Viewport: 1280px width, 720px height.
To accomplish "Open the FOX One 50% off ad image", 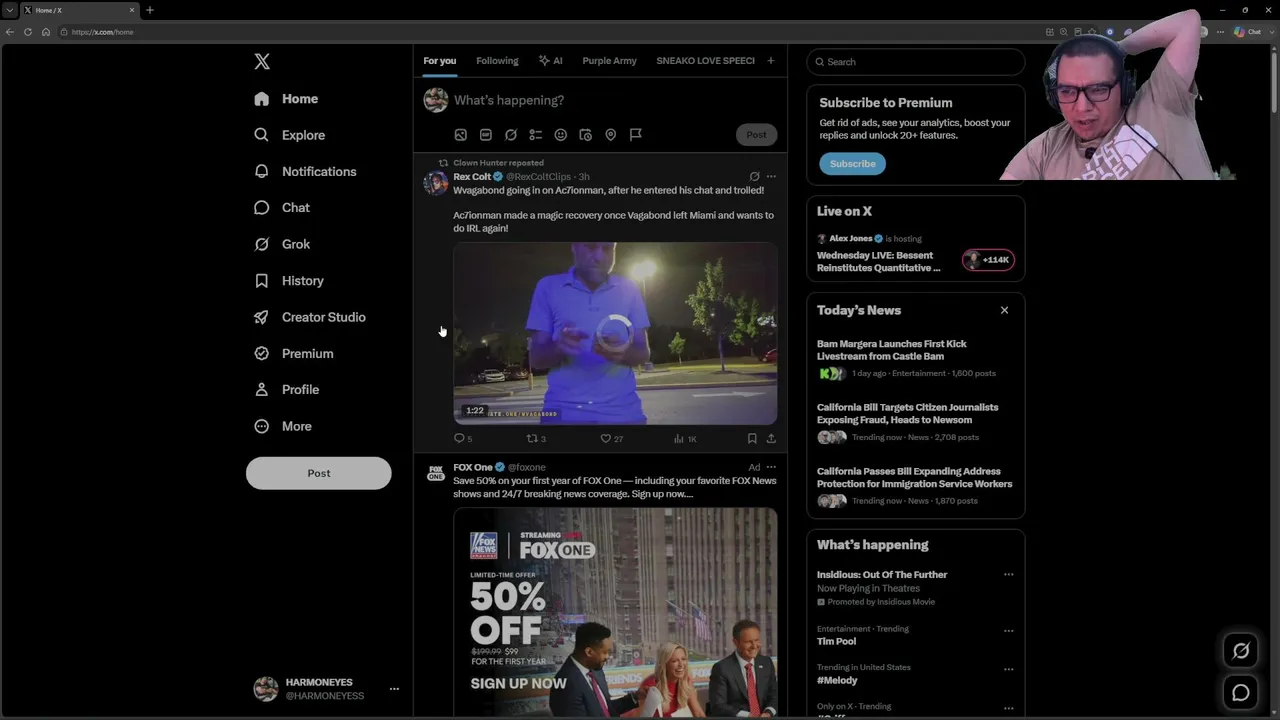I will click(x=615, y=612).
